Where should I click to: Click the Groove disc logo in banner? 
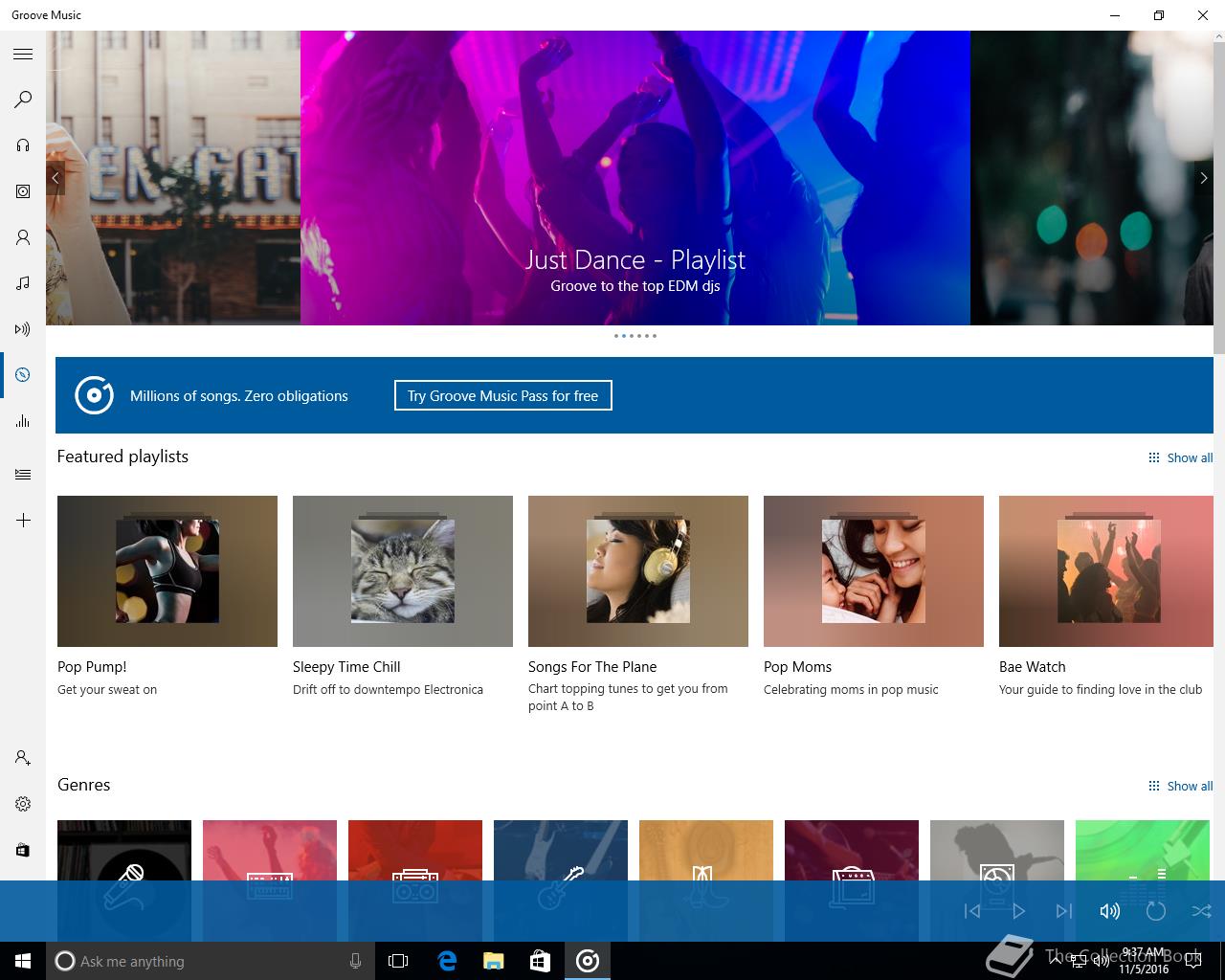coord(94,395)
